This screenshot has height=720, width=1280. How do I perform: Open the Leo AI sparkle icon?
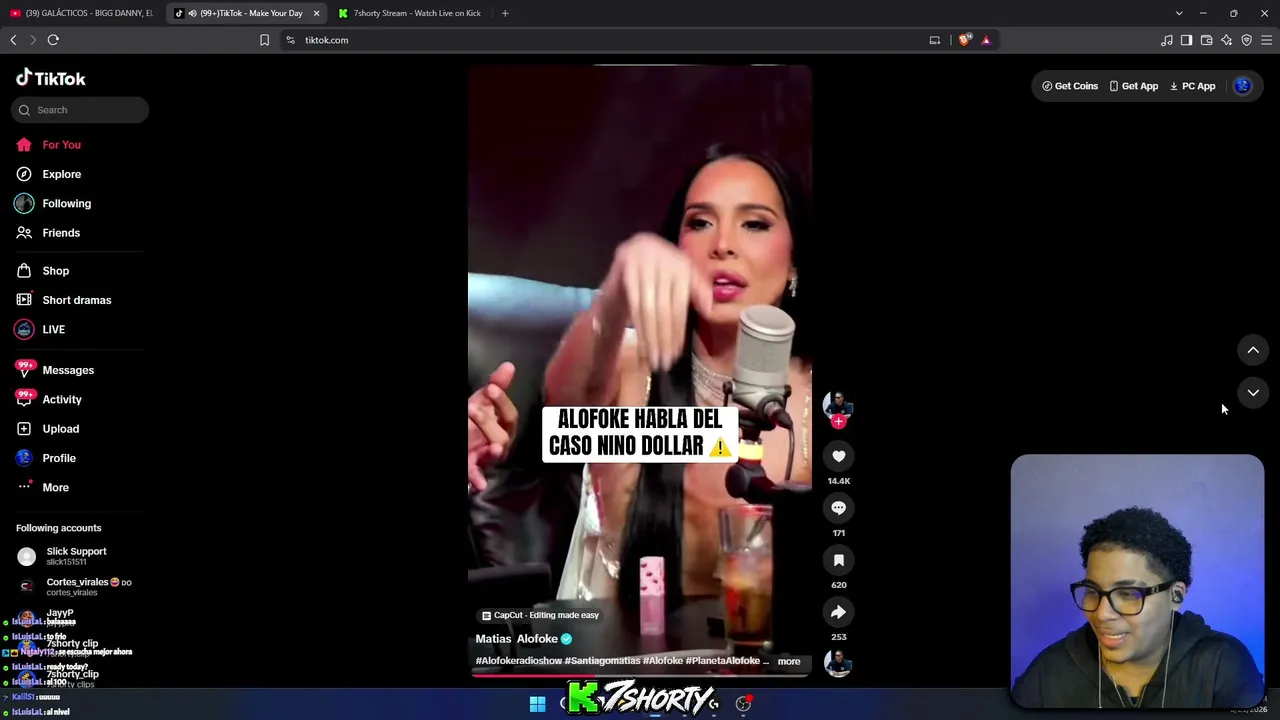[1226, 40]
